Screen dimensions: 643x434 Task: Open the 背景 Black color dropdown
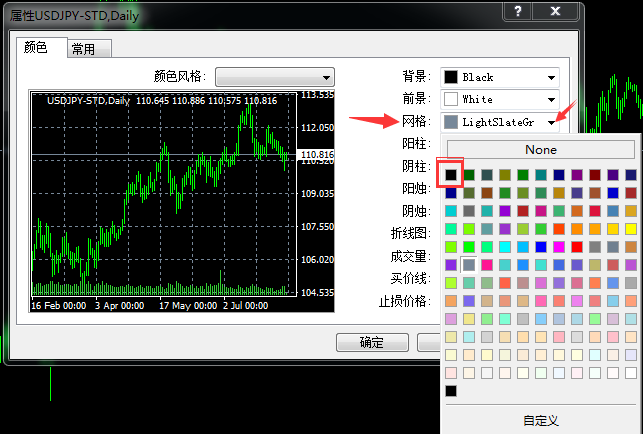point(550,77)
